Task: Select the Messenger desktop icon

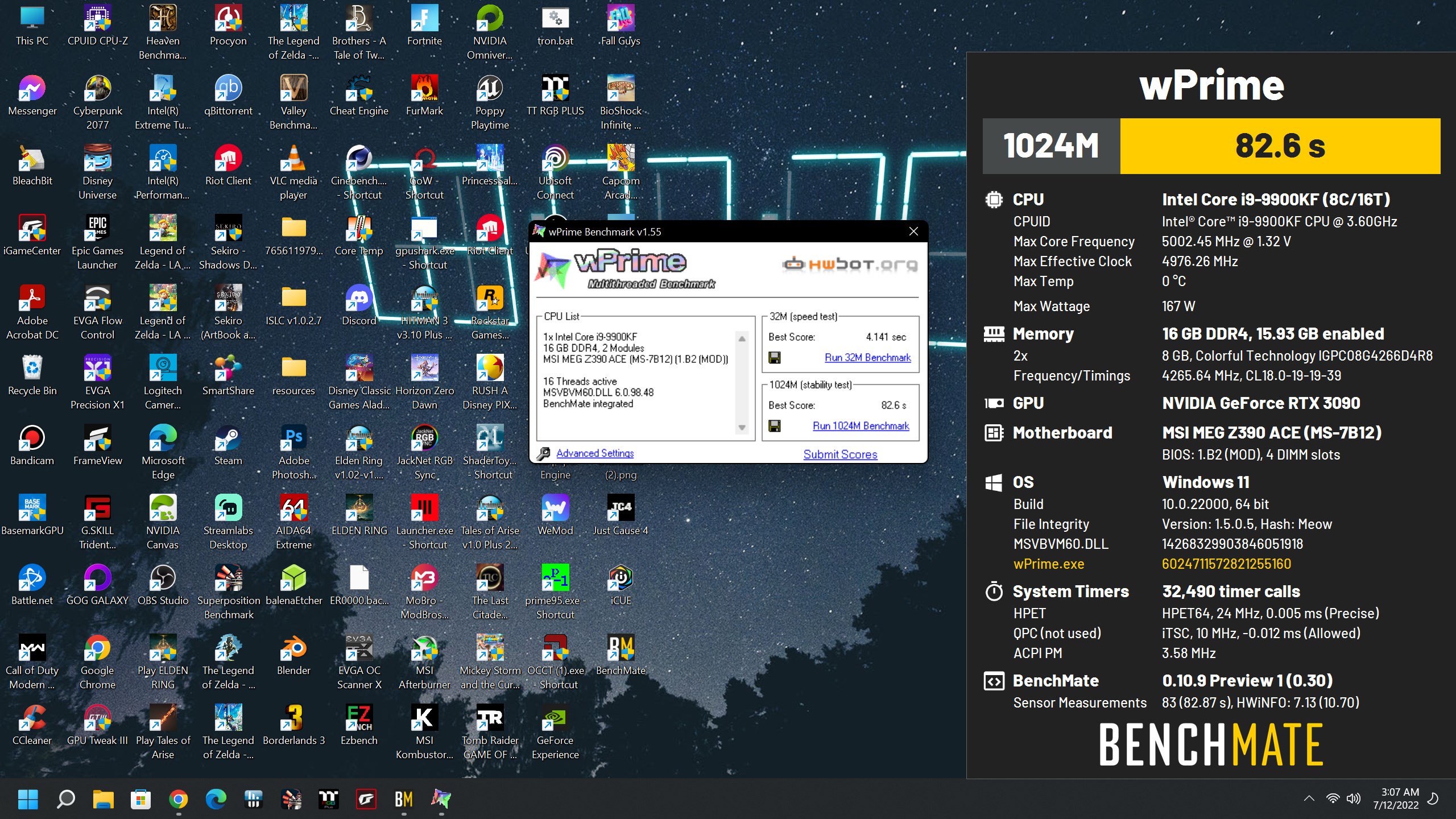Action: click(x=32, y=96)
